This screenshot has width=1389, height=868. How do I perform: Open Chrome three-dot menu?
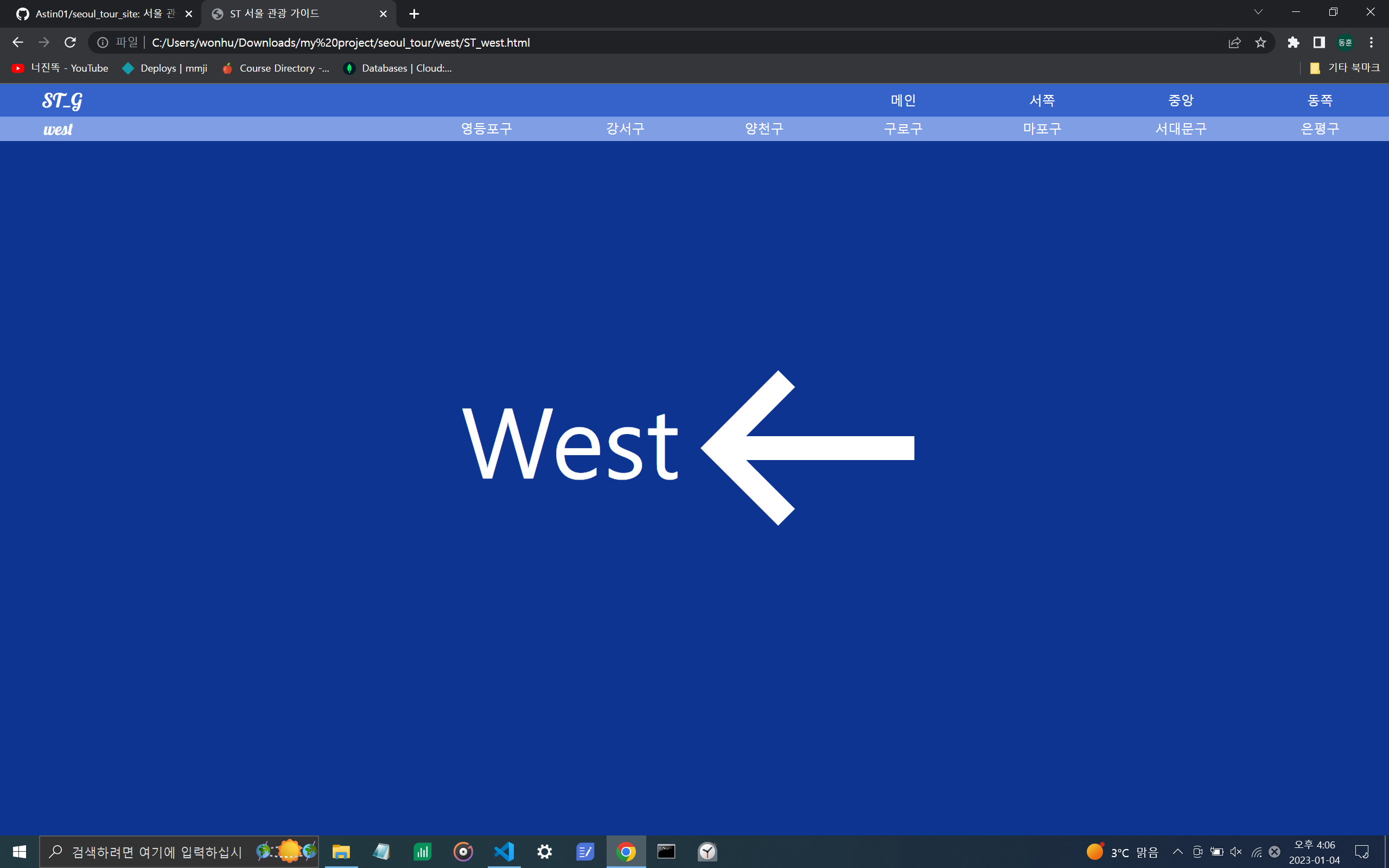click(1371, 42)
